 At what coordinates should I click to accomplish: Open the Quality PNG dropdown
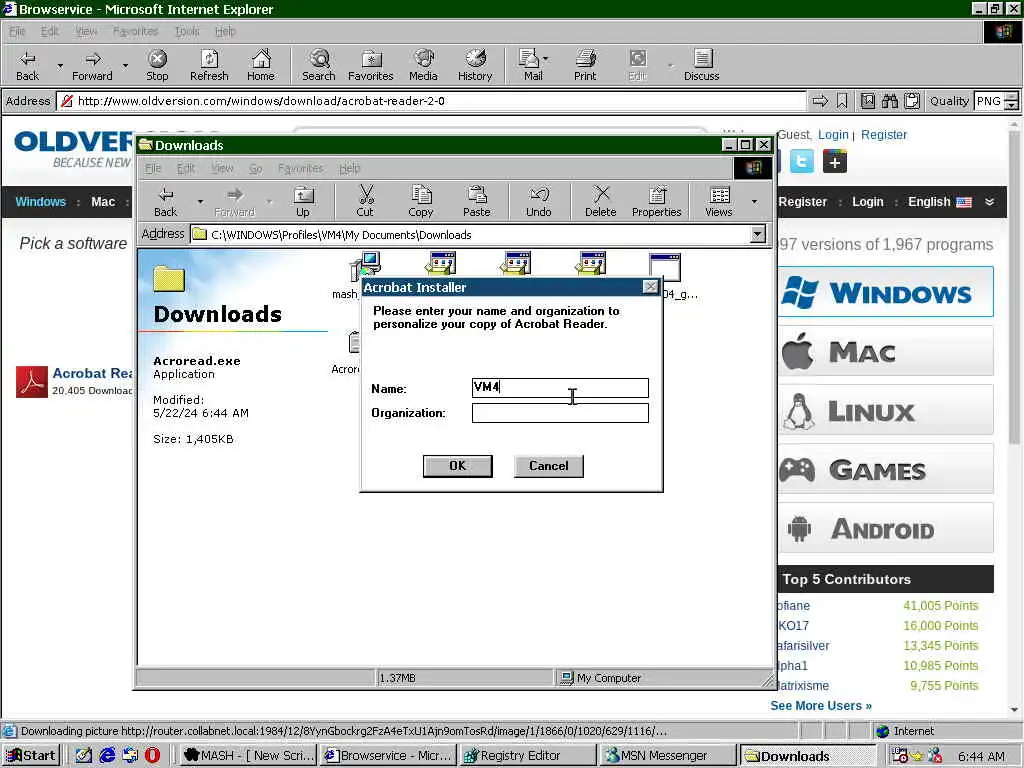click(x=1011, y=101)
